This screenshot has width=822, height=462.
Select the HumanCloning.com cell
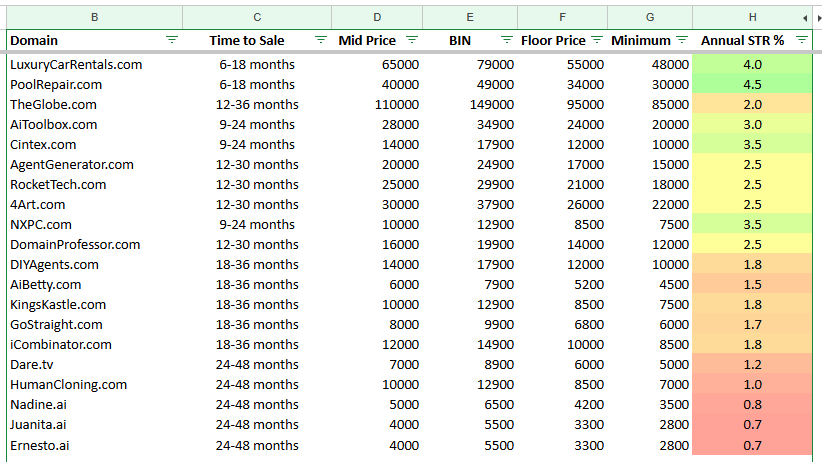pyautogui.click(x=94, y=384)
